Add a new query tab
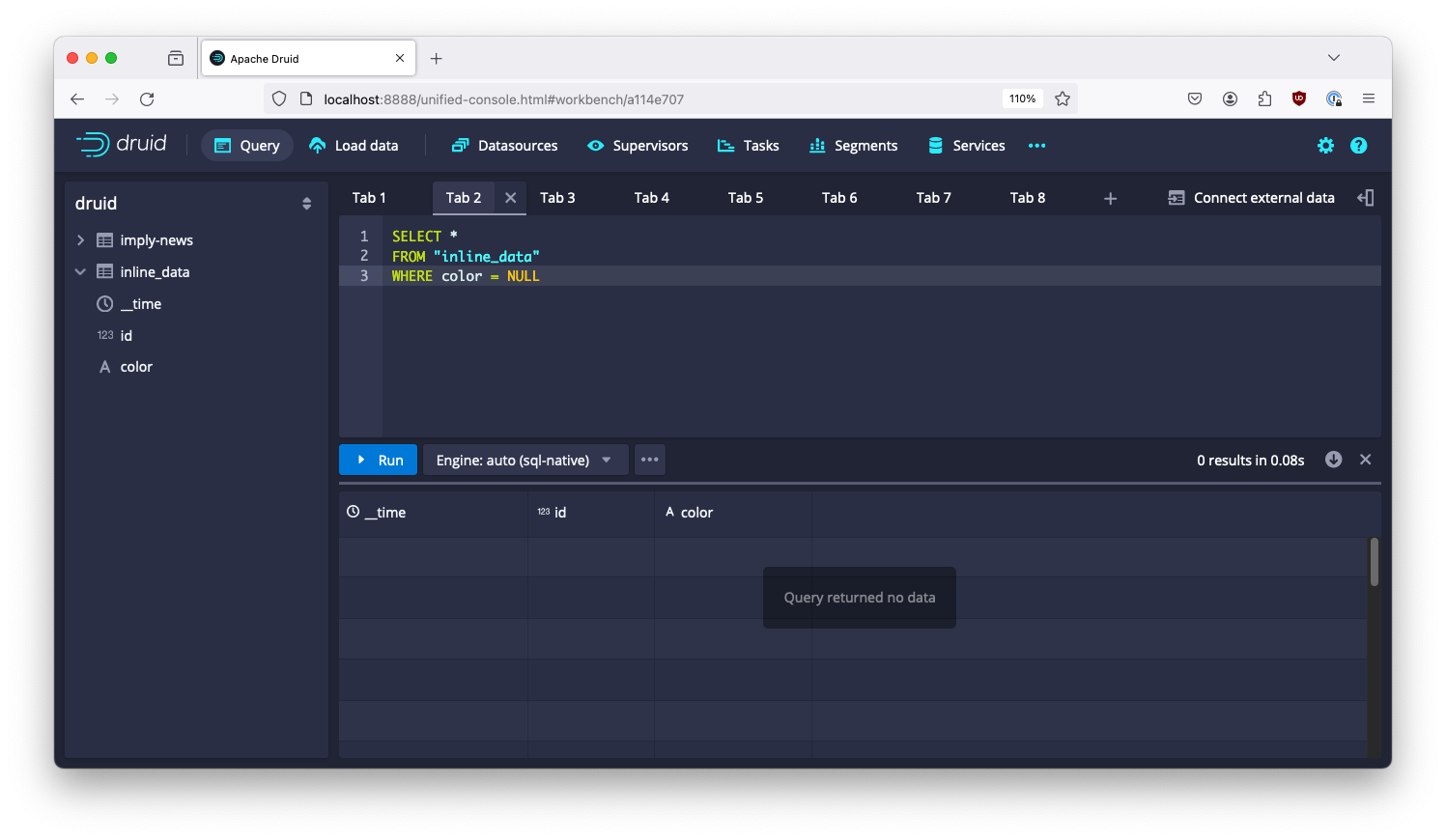The image size is (1446, 840). tap(1110, 198)
